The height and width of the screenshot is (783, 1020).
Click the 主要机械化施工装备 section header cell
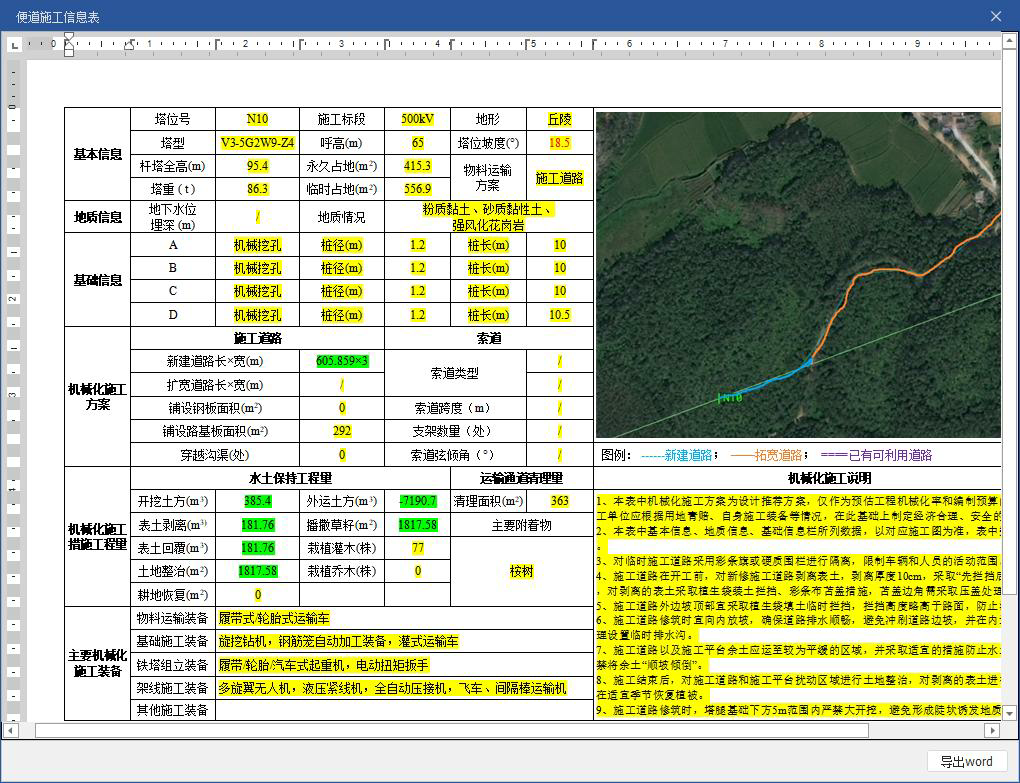98,663
